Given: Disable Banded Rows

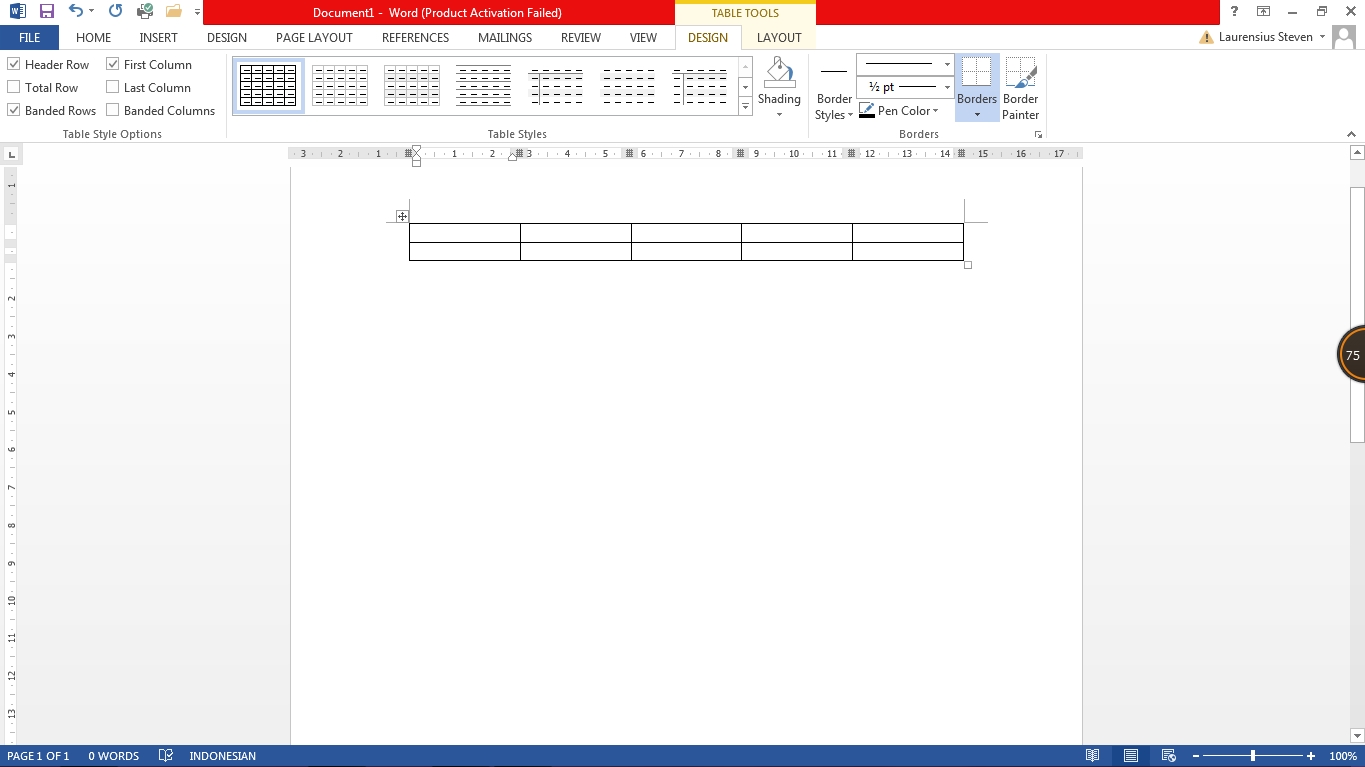Looking at the screenshot, I should (13, 110).
